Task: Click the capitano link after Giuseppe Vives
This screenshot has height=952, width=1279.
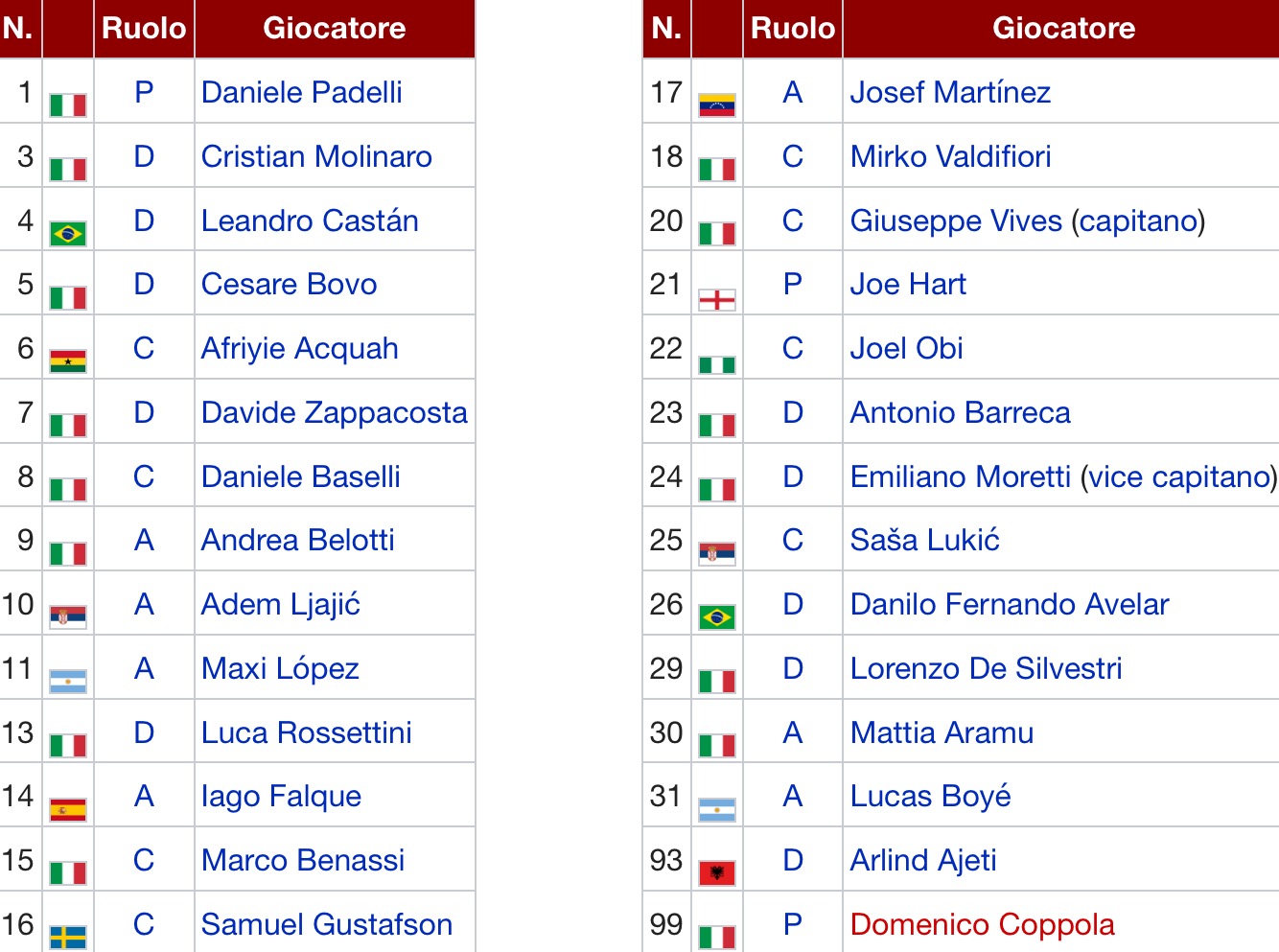Action: pyautogui.click(x=1137, y=221)
